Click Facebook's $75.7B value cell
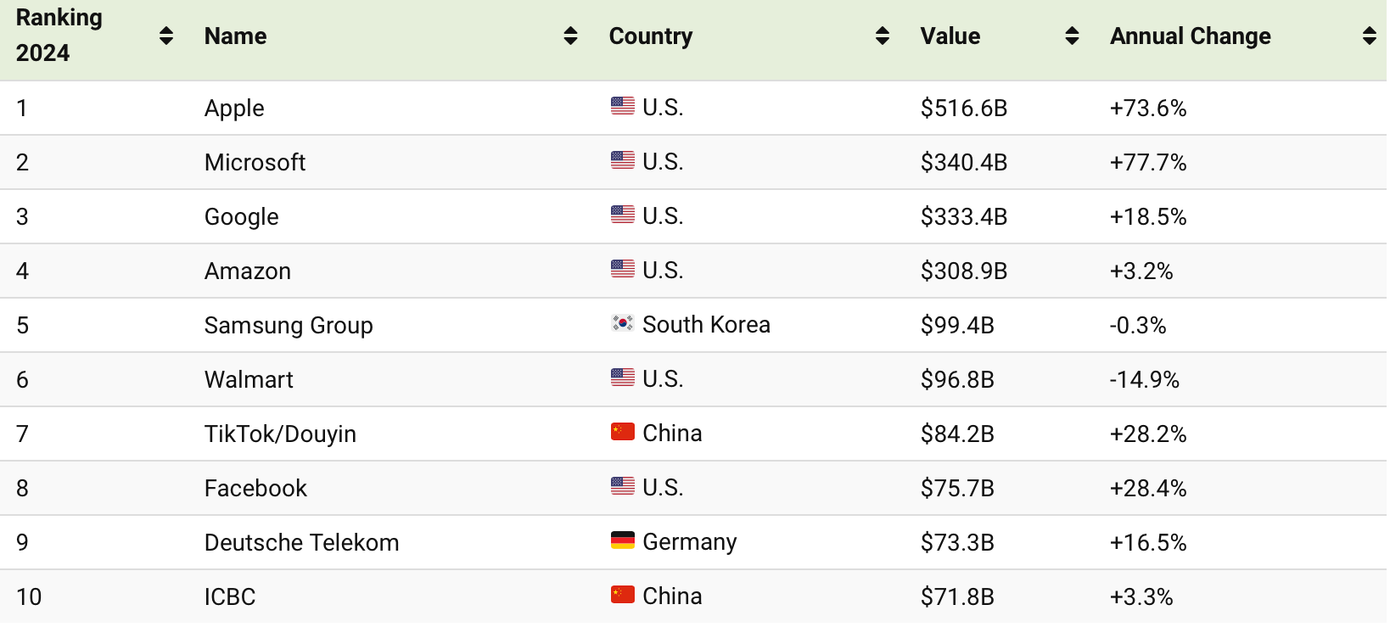Screen dimensions: 1390x632 (x=957, y=488)
